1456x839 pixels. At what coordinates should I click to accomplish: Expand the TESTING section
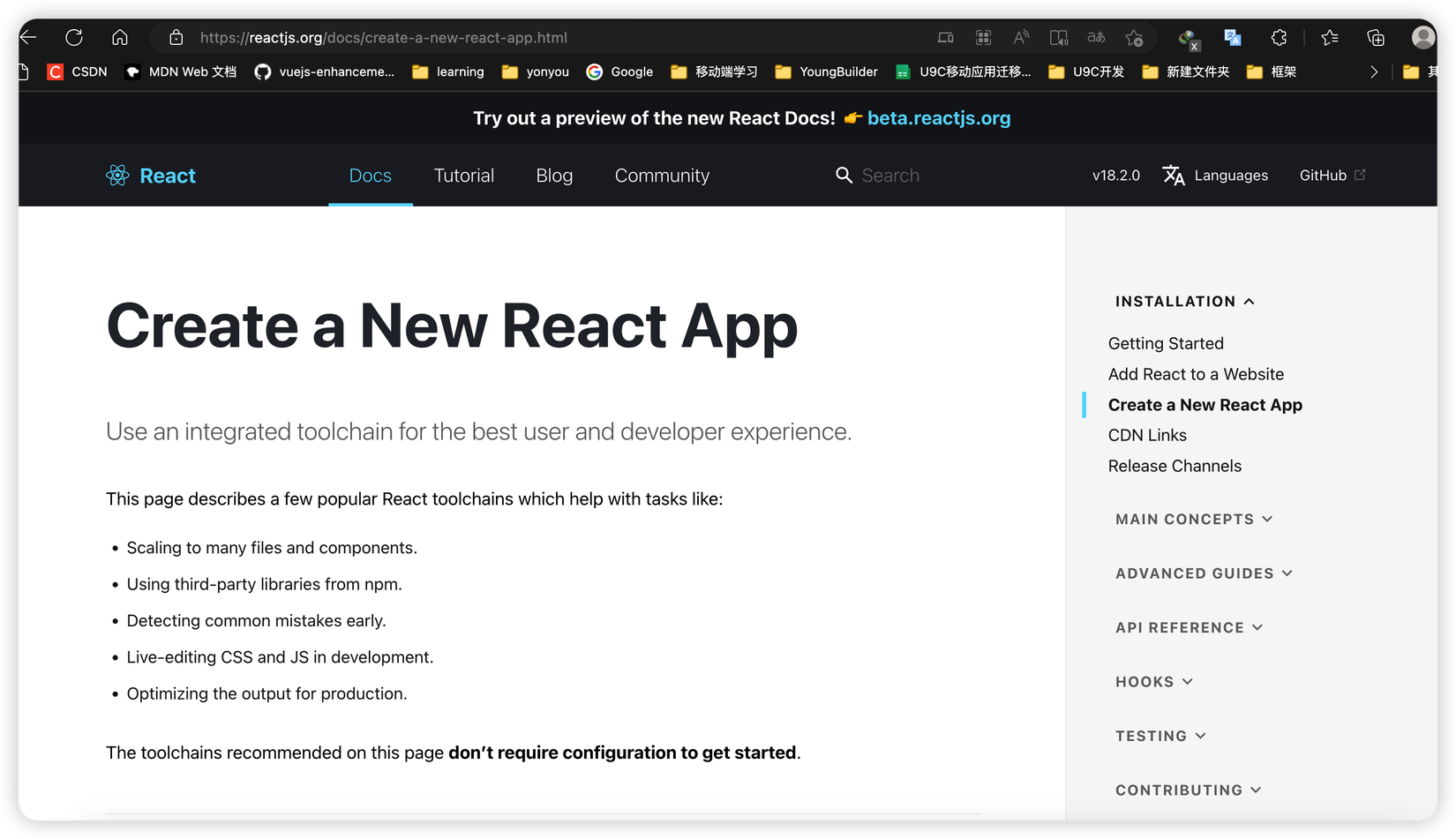pos(1160,736)
